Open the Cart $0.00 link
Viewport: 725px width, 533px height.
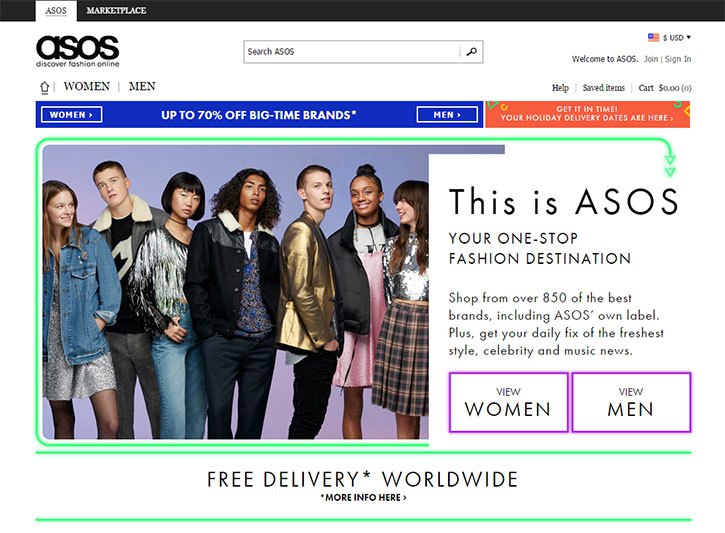tap(665, 88)
